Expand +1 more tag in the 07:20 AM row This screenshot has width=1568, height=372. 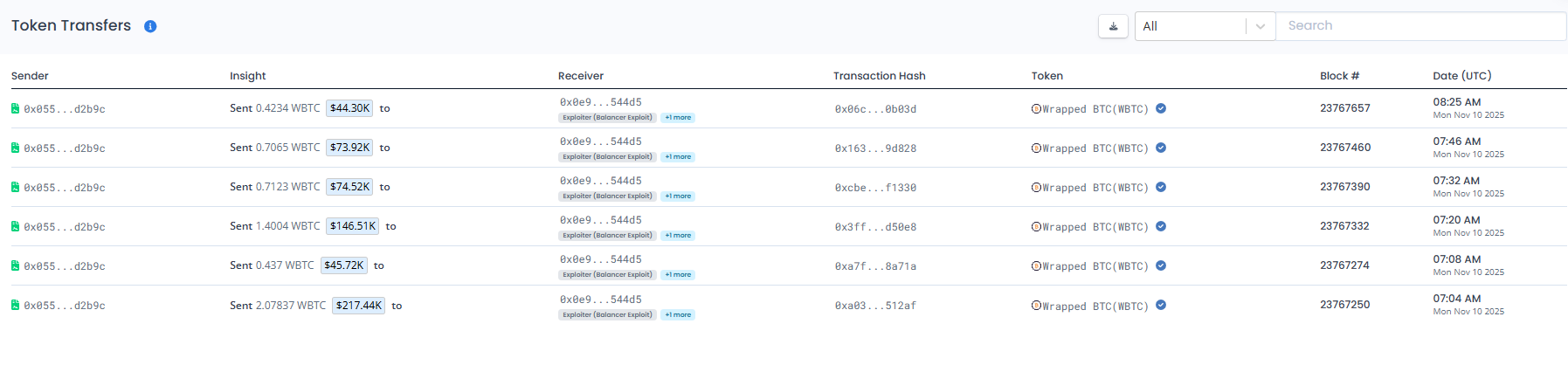coord(678,236)
